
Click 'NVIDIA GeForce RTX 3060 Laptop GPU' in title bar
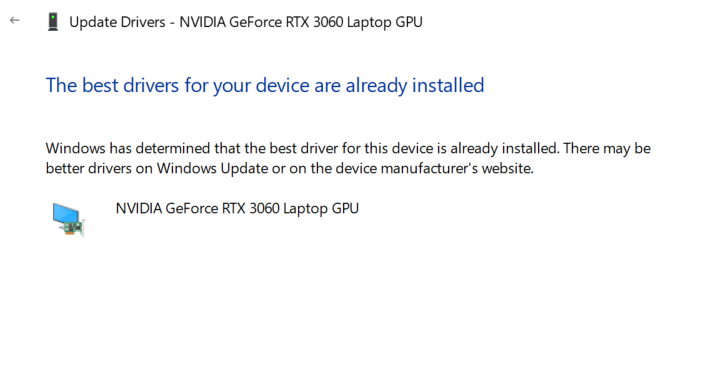pyautogui.click(x=301, y=22)
